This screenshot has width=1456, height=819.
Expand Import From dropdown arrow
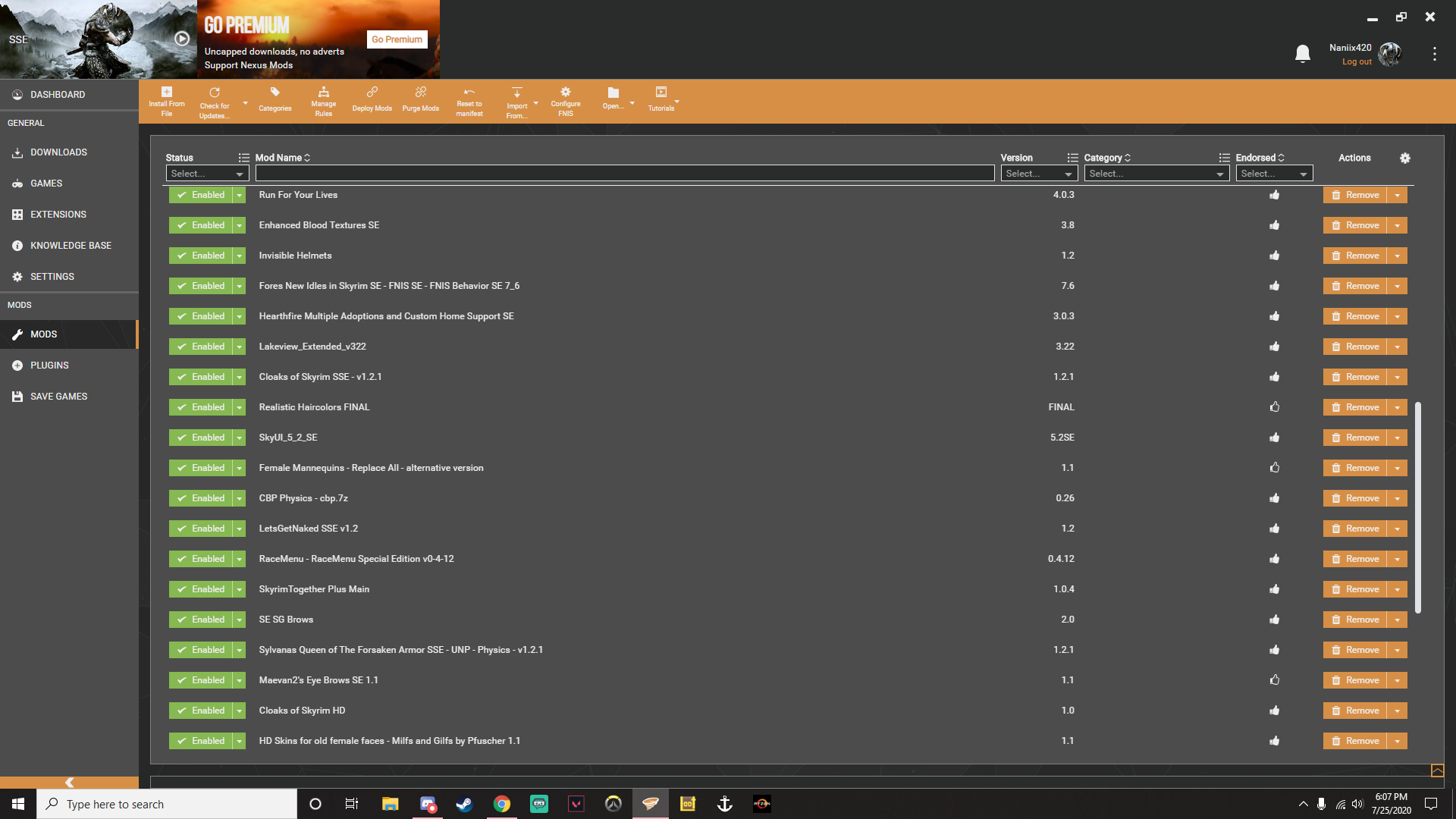(535, 102)
